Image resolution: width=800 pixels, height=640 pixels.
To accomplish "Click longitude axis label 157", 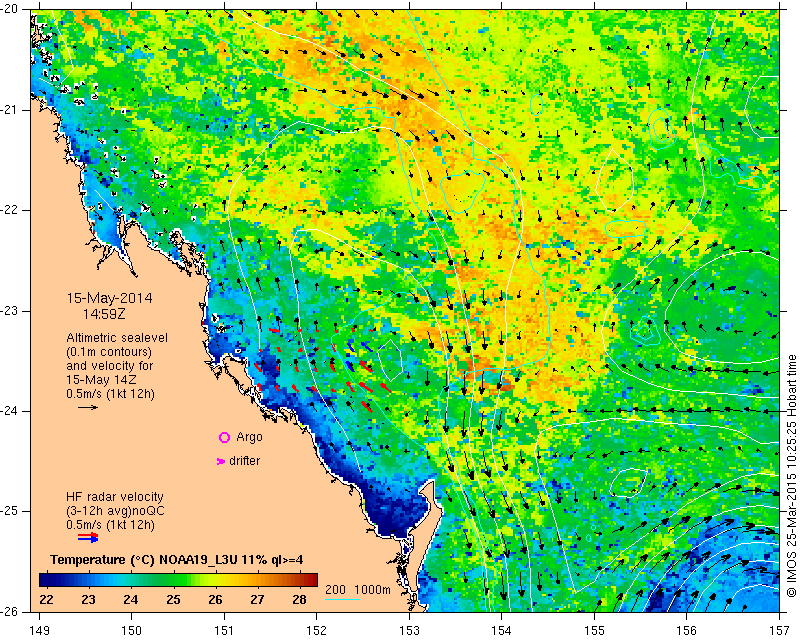I will coord(780,631).
